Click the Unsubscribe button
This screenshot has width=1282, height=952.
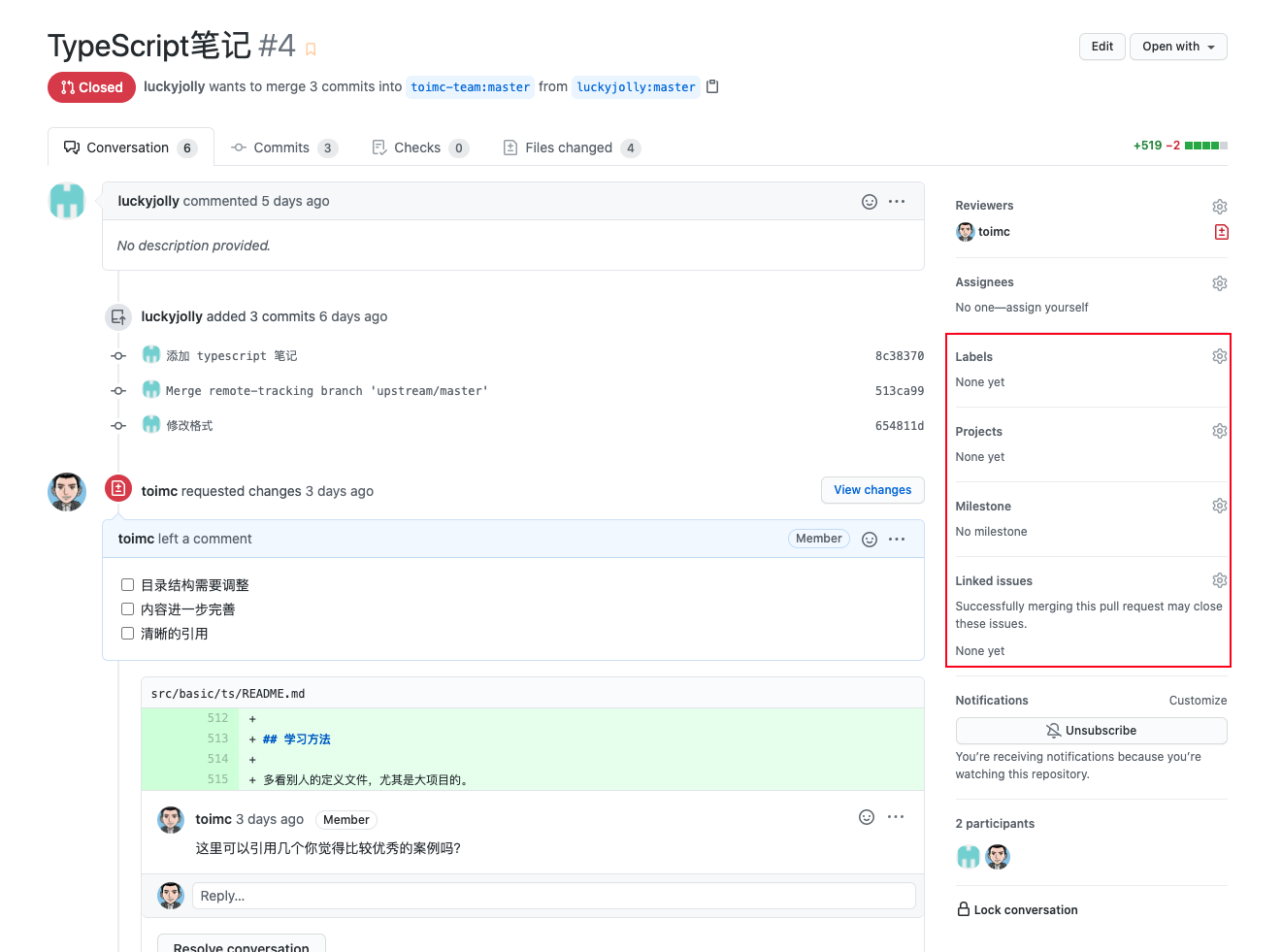[x=1091, y=731]
